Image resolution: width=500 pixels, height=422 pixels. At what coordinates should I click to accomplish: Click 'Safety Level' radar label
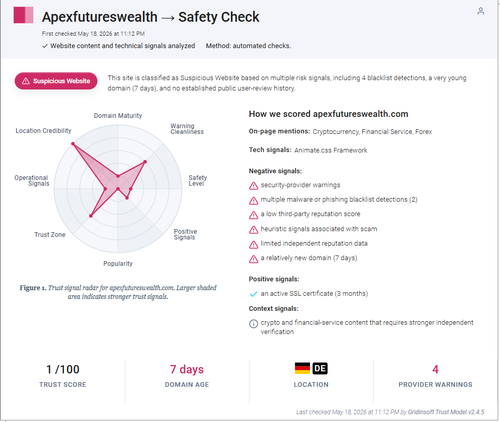198,180
